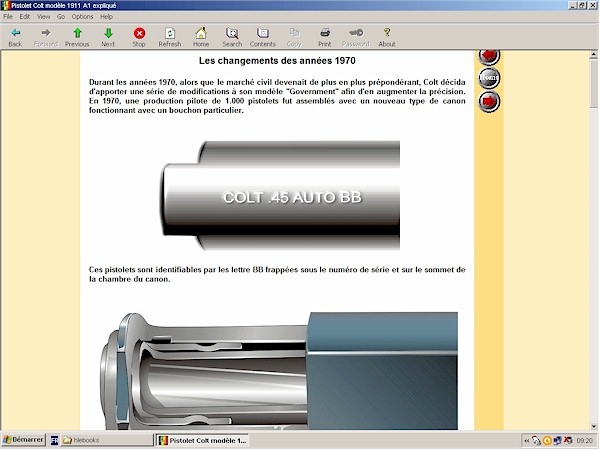Click the round Home button on the page
The image size is (600, 450).
pos(489,78)
